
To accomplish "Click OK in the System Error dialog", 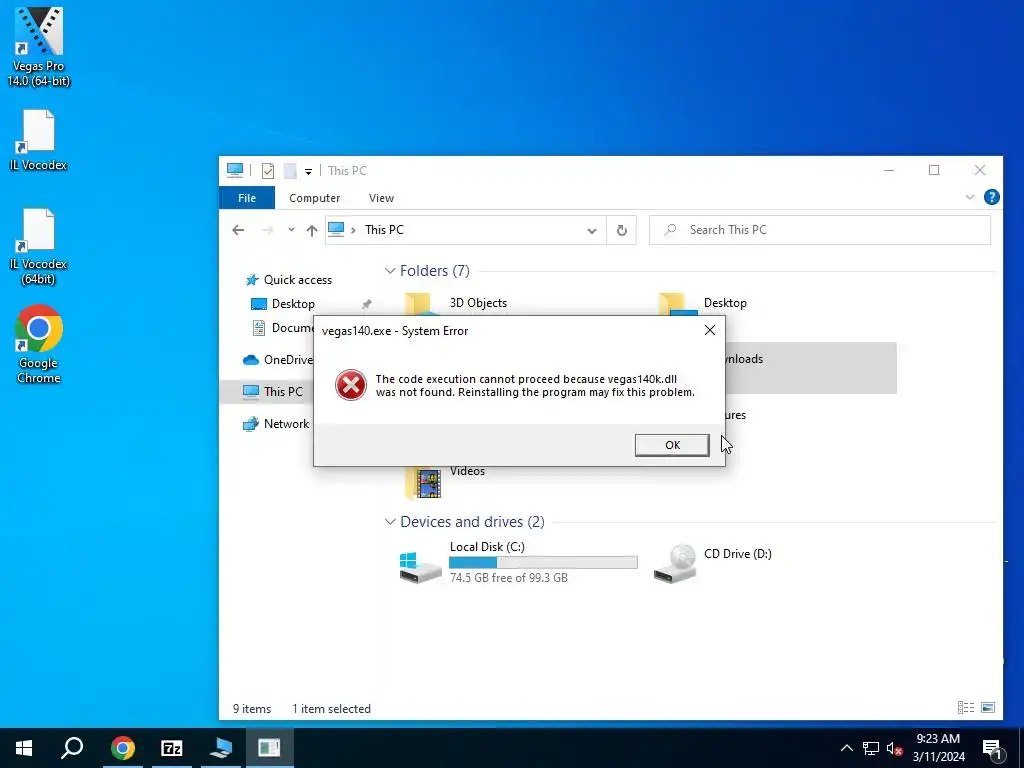I will point(672,445).
